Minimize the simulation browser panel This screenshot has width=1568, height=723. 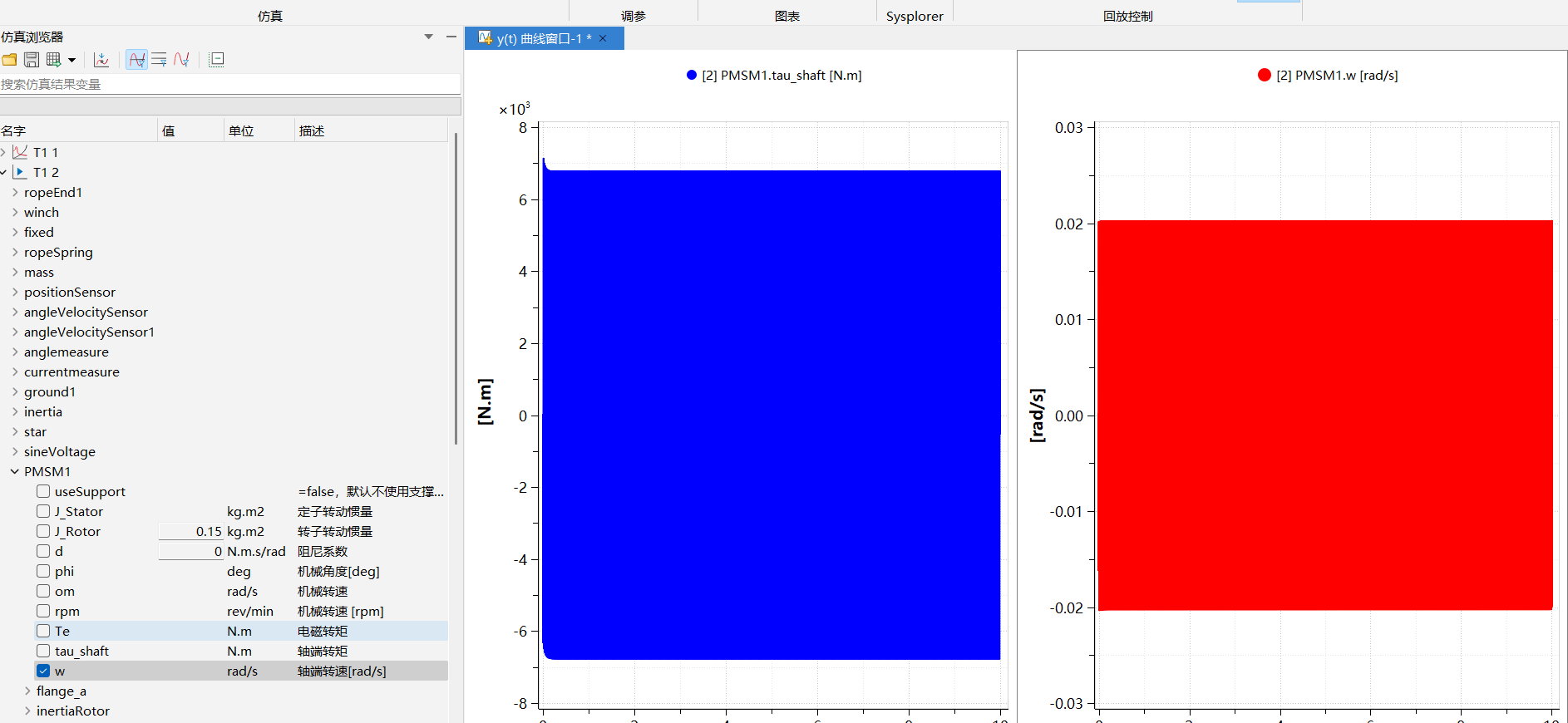(451, 37)
